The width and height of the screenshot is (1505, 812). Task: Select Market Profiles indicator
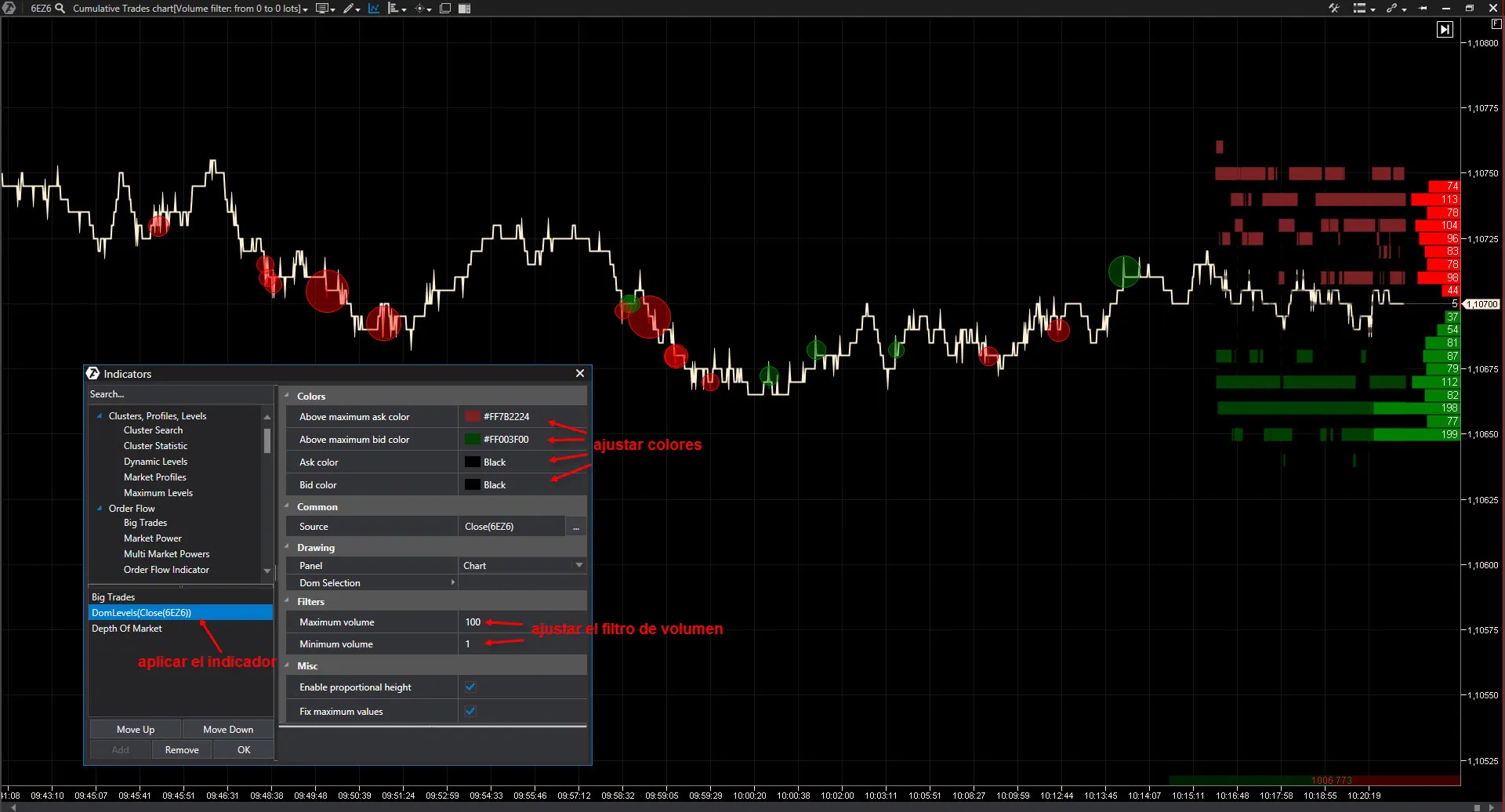tap(154, 477)
